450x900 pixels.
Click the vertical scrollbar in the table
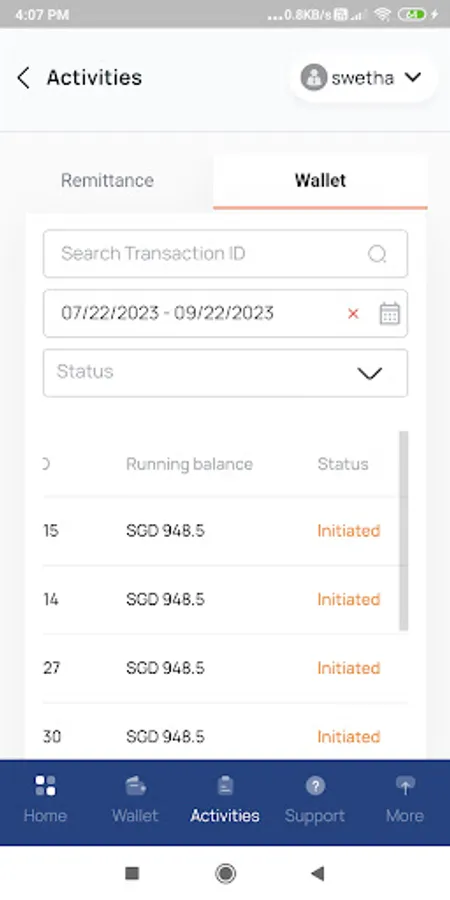coord(404,530)
